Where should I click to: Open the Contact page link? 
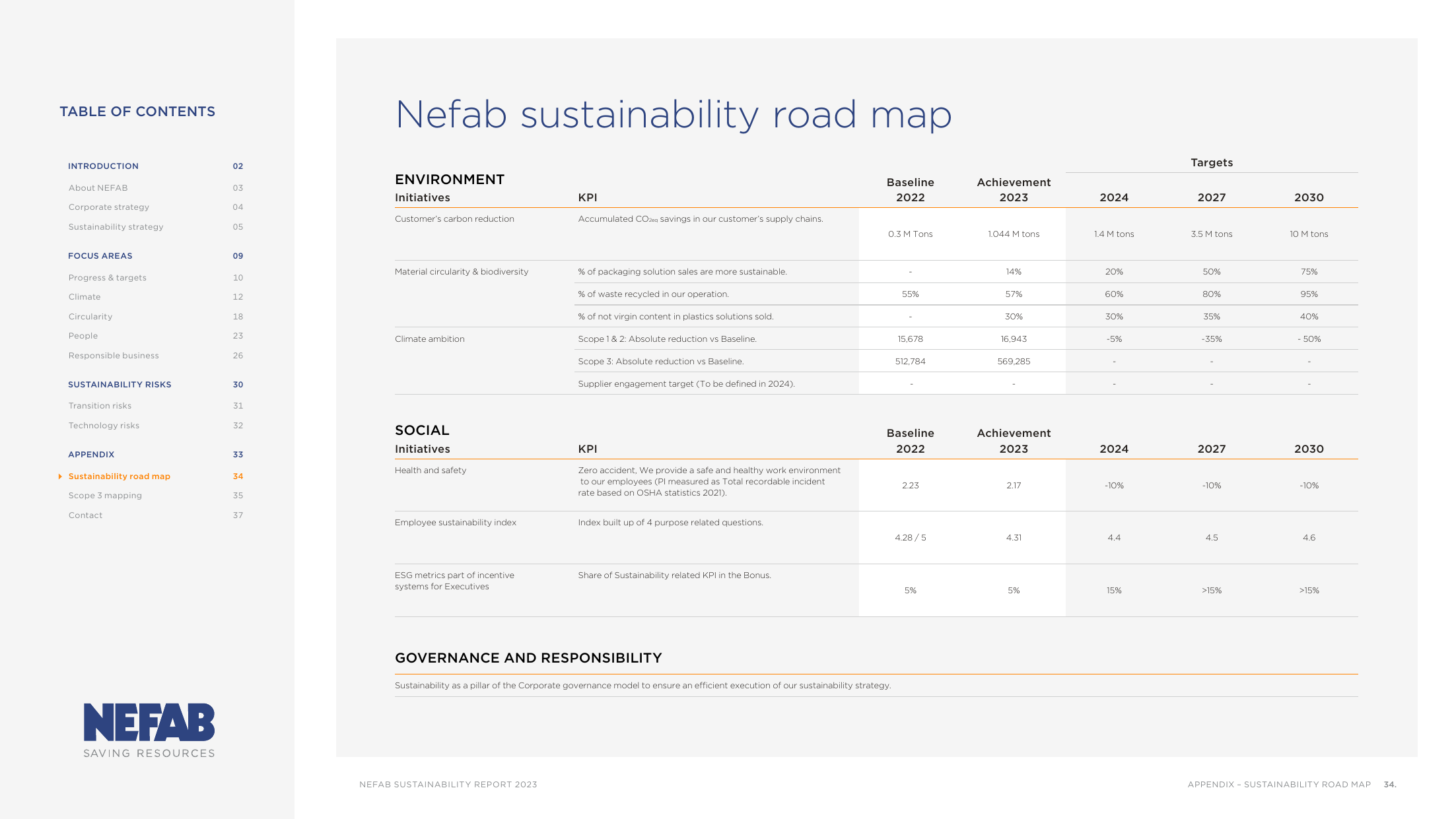coord(85,515)
